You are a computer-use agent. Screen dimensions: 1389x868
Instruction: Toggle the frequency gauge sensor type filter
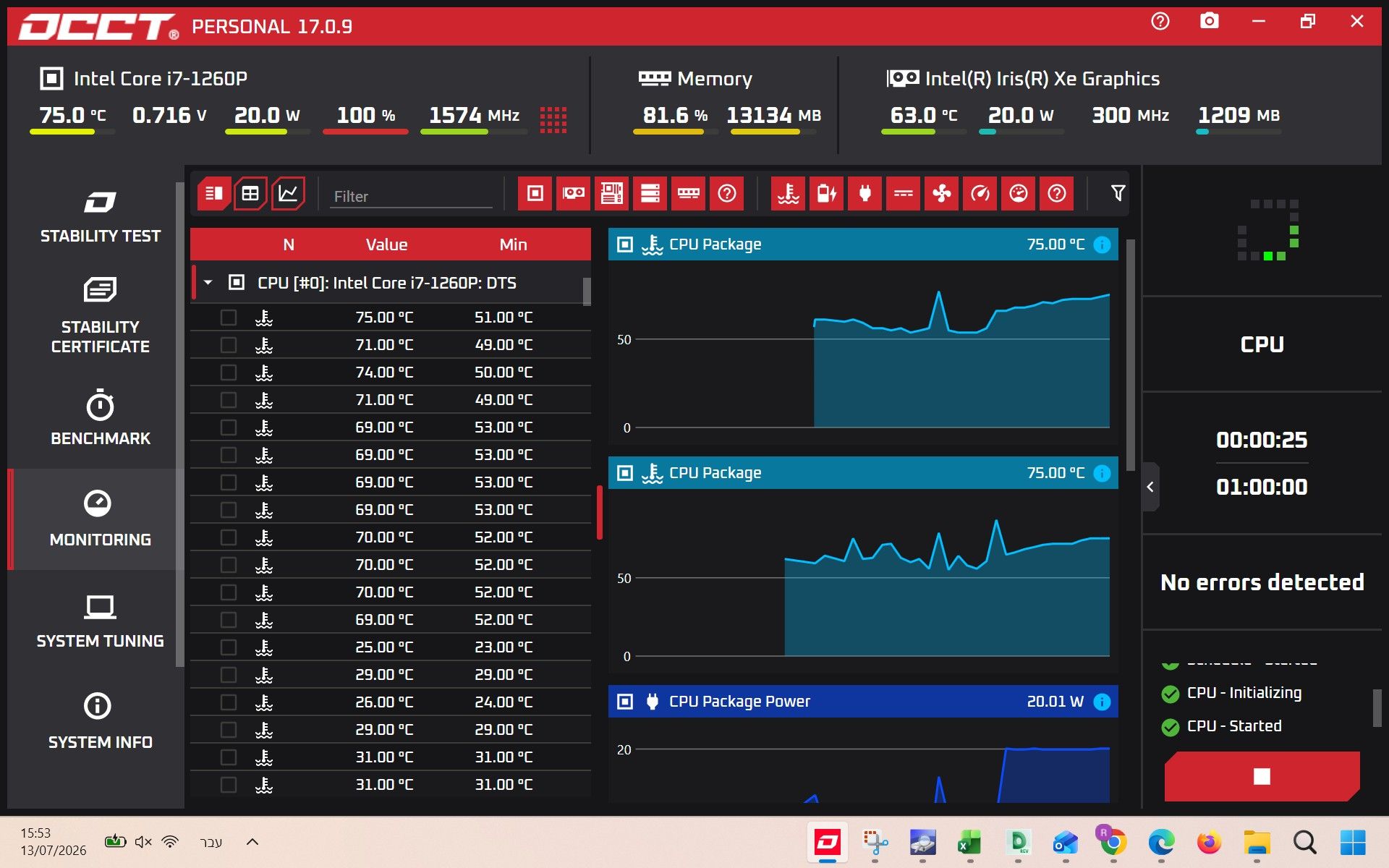(980, 194)
